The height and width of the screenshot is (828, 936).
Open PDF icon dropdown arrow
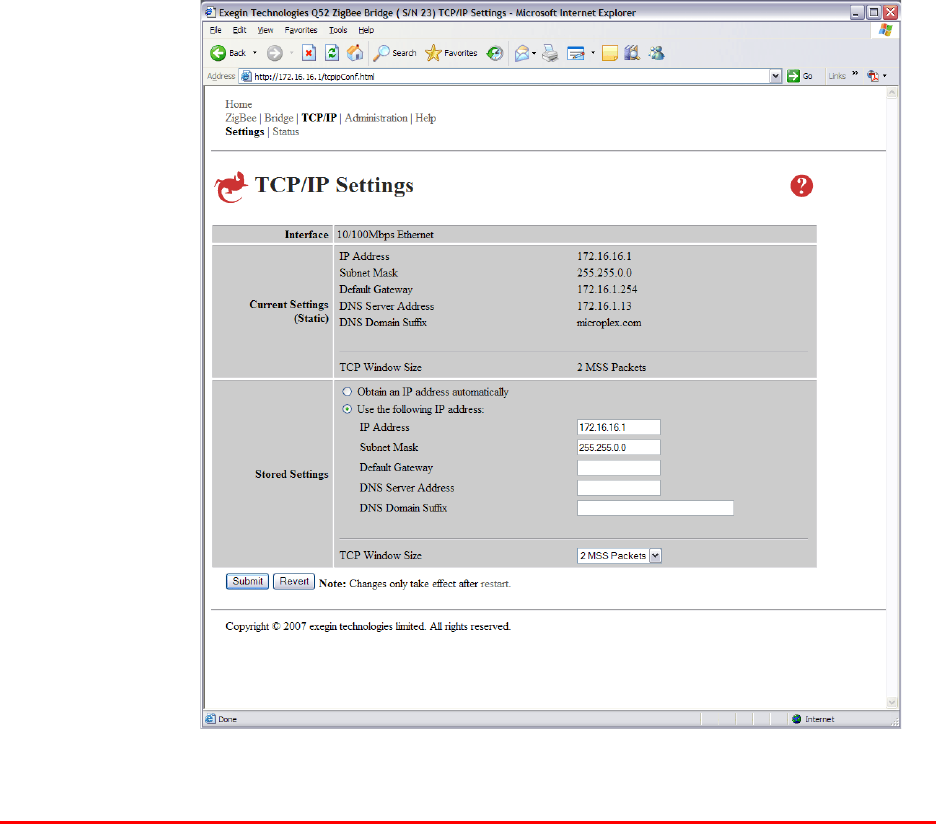tap(885, 76)
